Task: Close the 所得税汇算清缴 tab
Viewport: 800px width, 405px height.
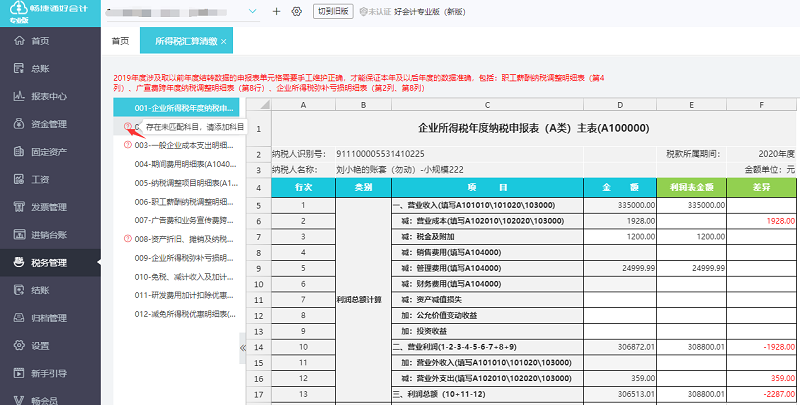Action: (x=224, y=41)
